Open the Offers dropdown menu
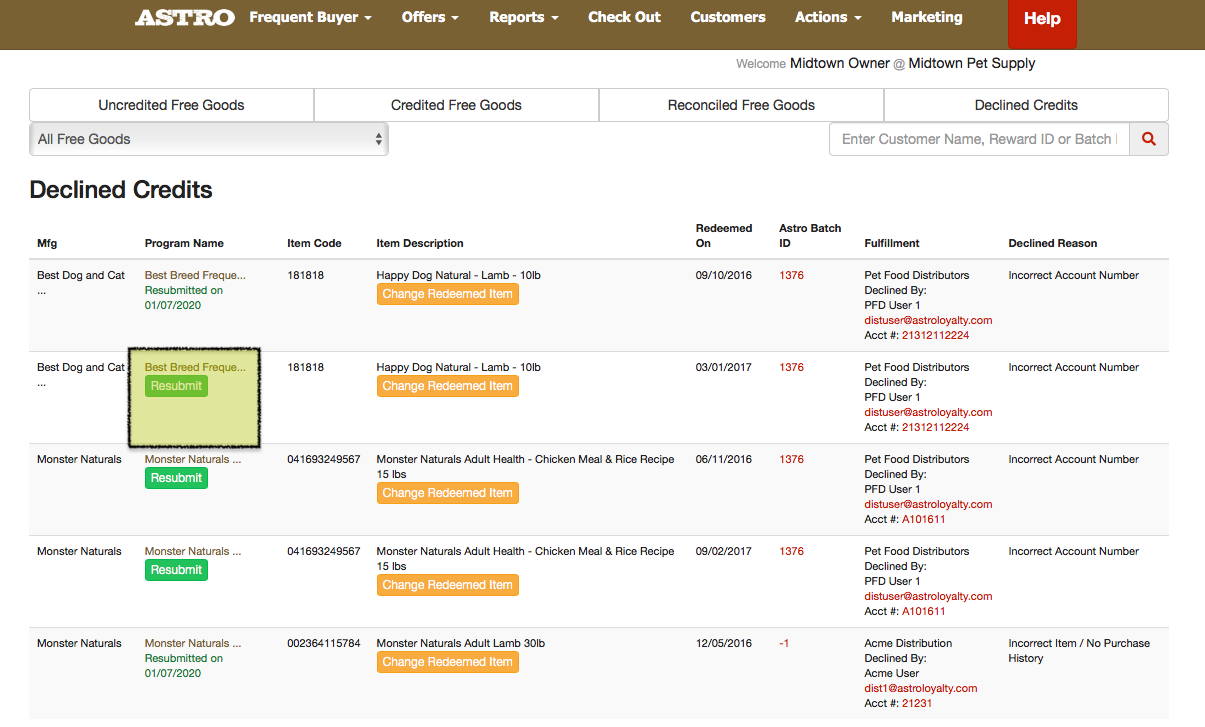 [x=430, y=17]
